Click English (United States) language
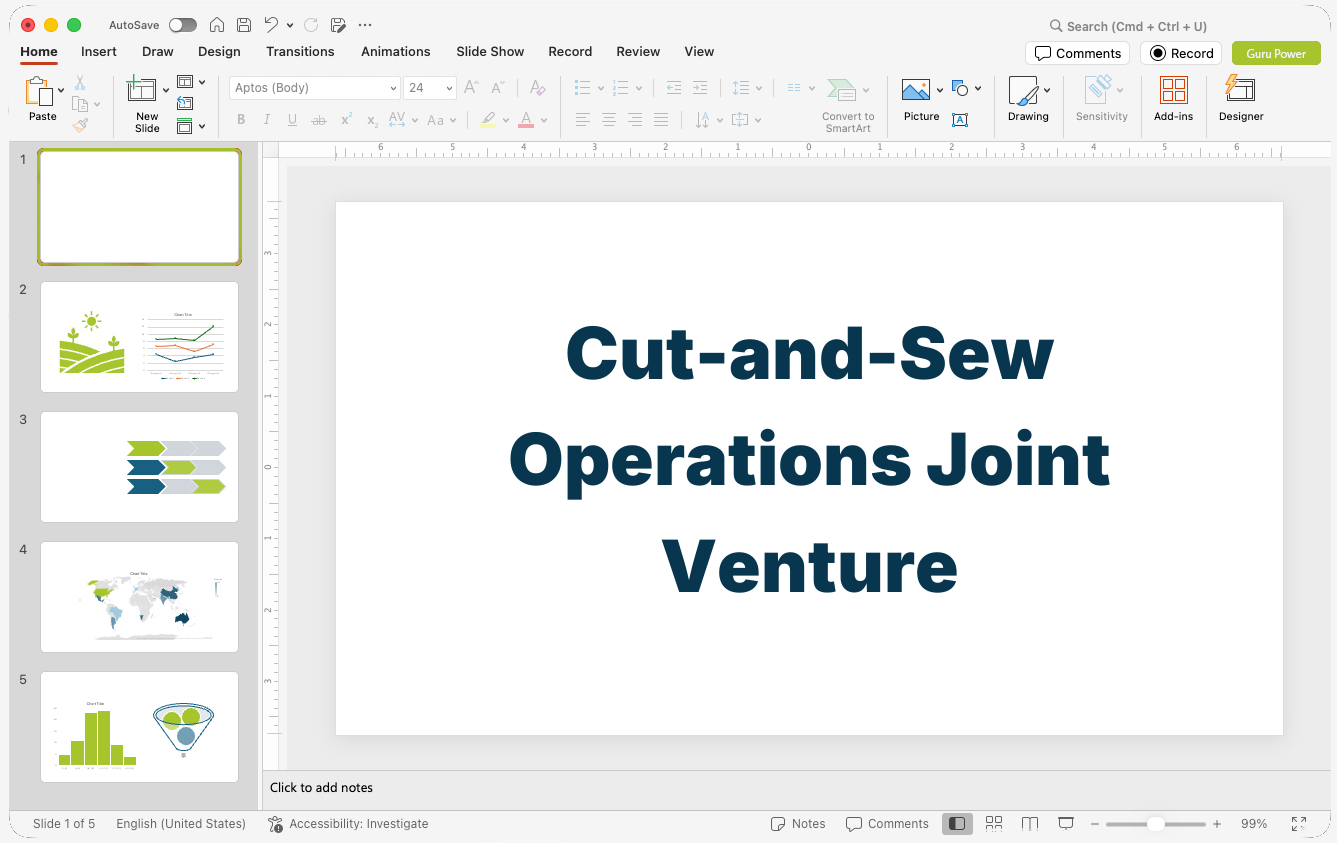The height and width of the screenshot is (843, 1337). pos(181,824)
